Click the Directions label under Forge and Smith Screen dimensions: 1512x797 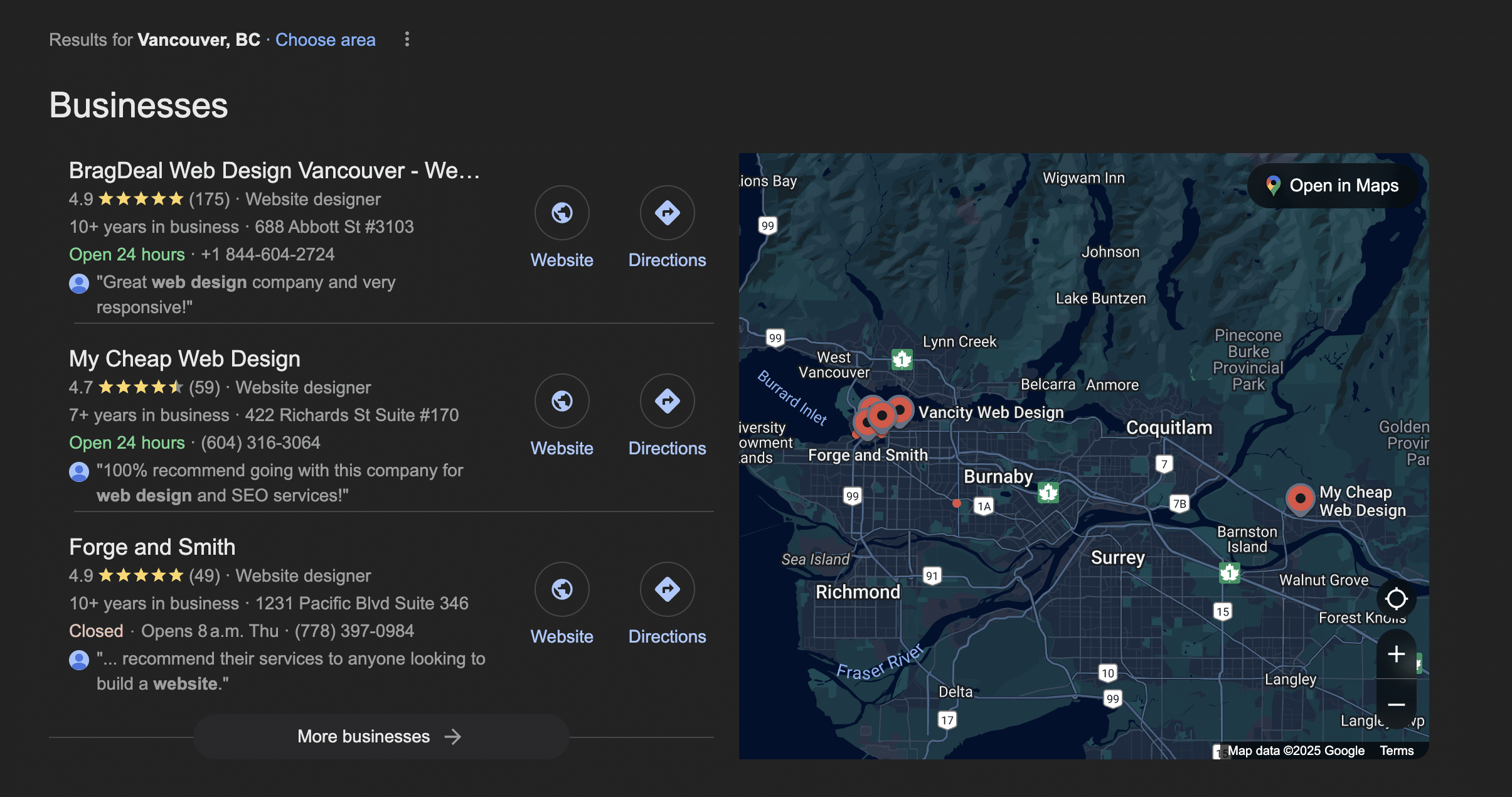(668, 636)
